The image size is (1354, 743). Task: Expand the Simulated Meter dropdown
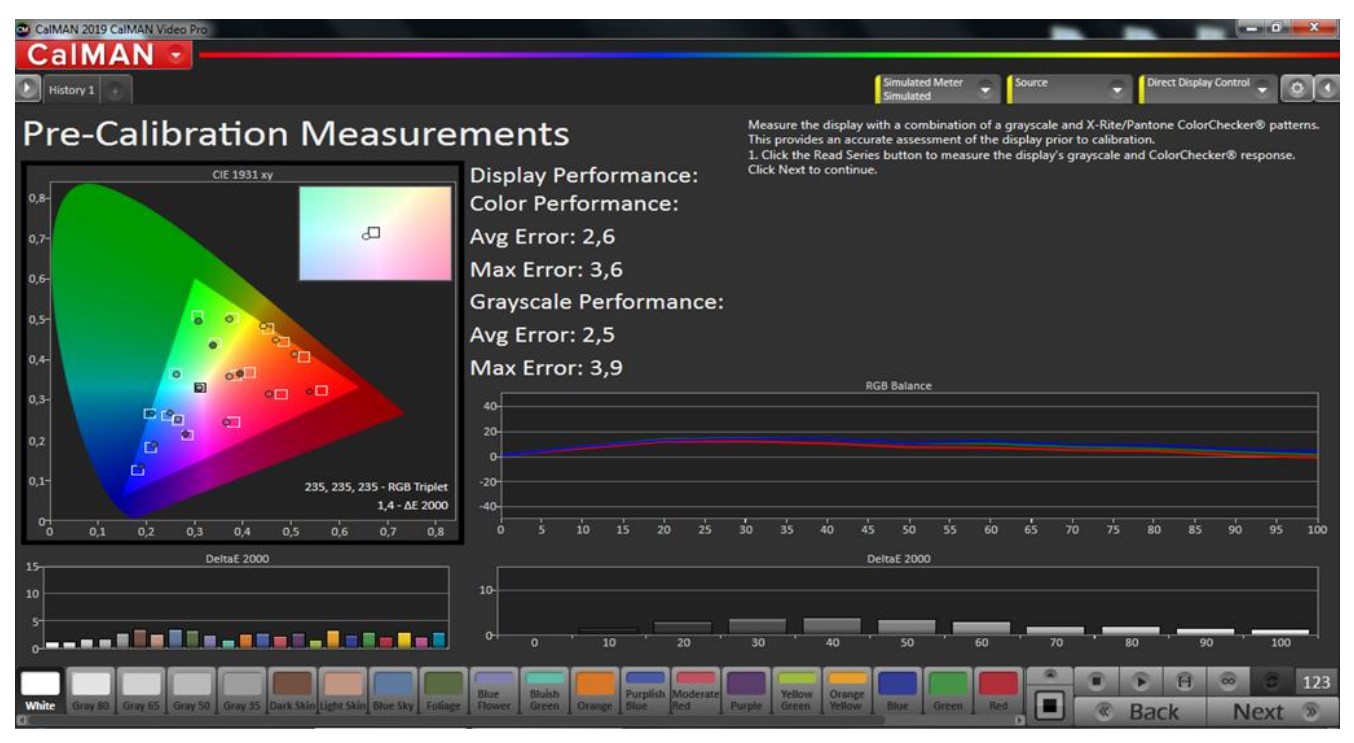pos(986,89)
